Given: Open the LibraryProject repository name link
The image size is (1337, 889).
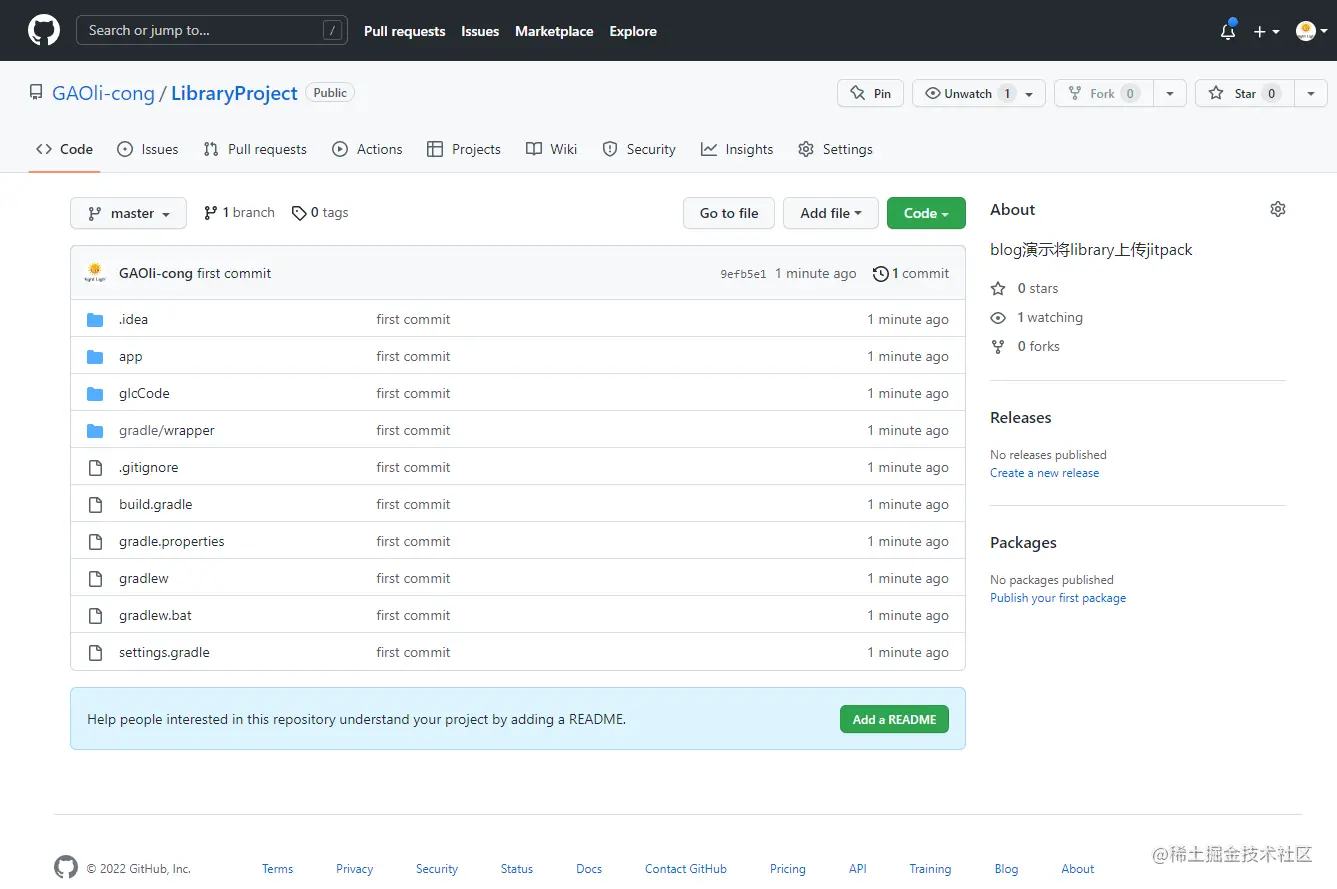Looking at the screenshot, I should point(234,93).
